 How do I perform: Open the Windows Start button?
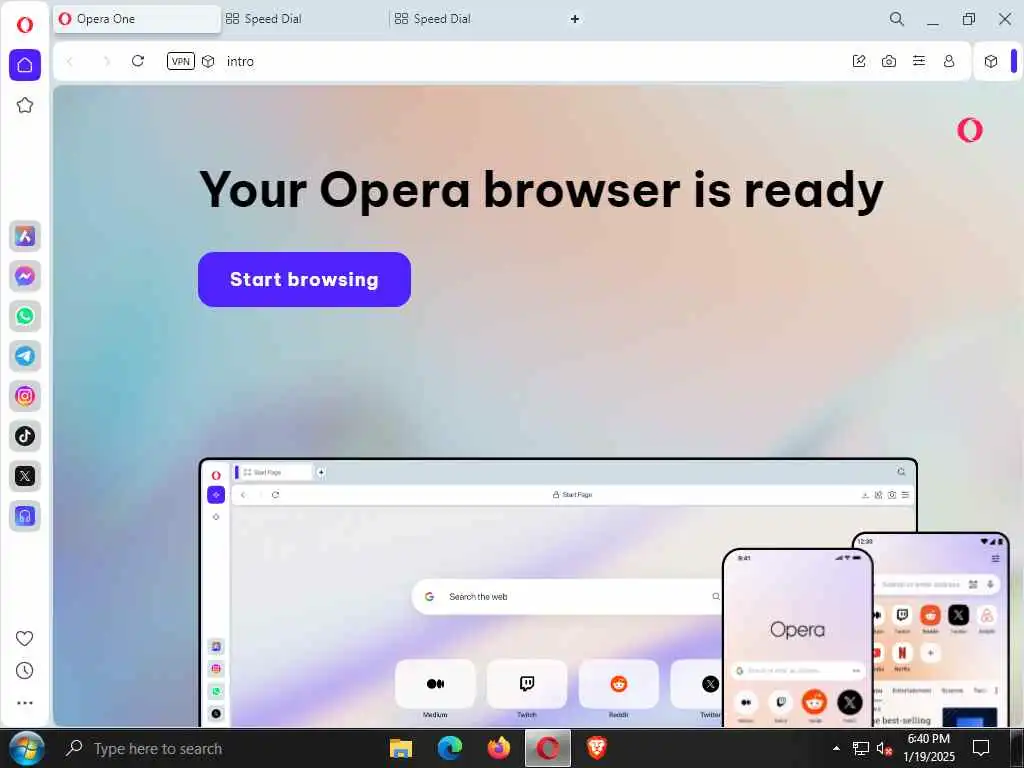27,748
